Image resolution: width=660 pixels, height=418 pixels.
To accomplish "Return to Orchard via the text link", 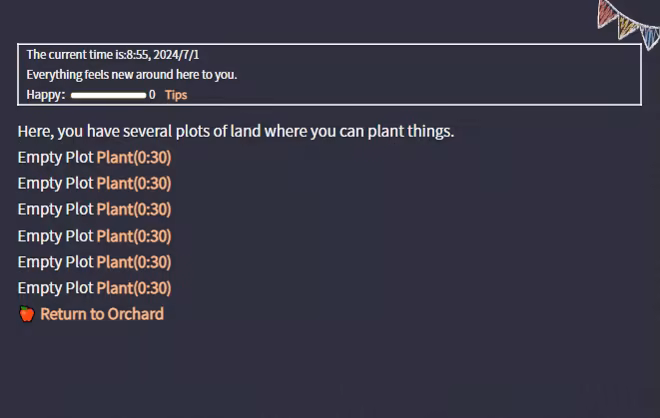I will 102,314.
